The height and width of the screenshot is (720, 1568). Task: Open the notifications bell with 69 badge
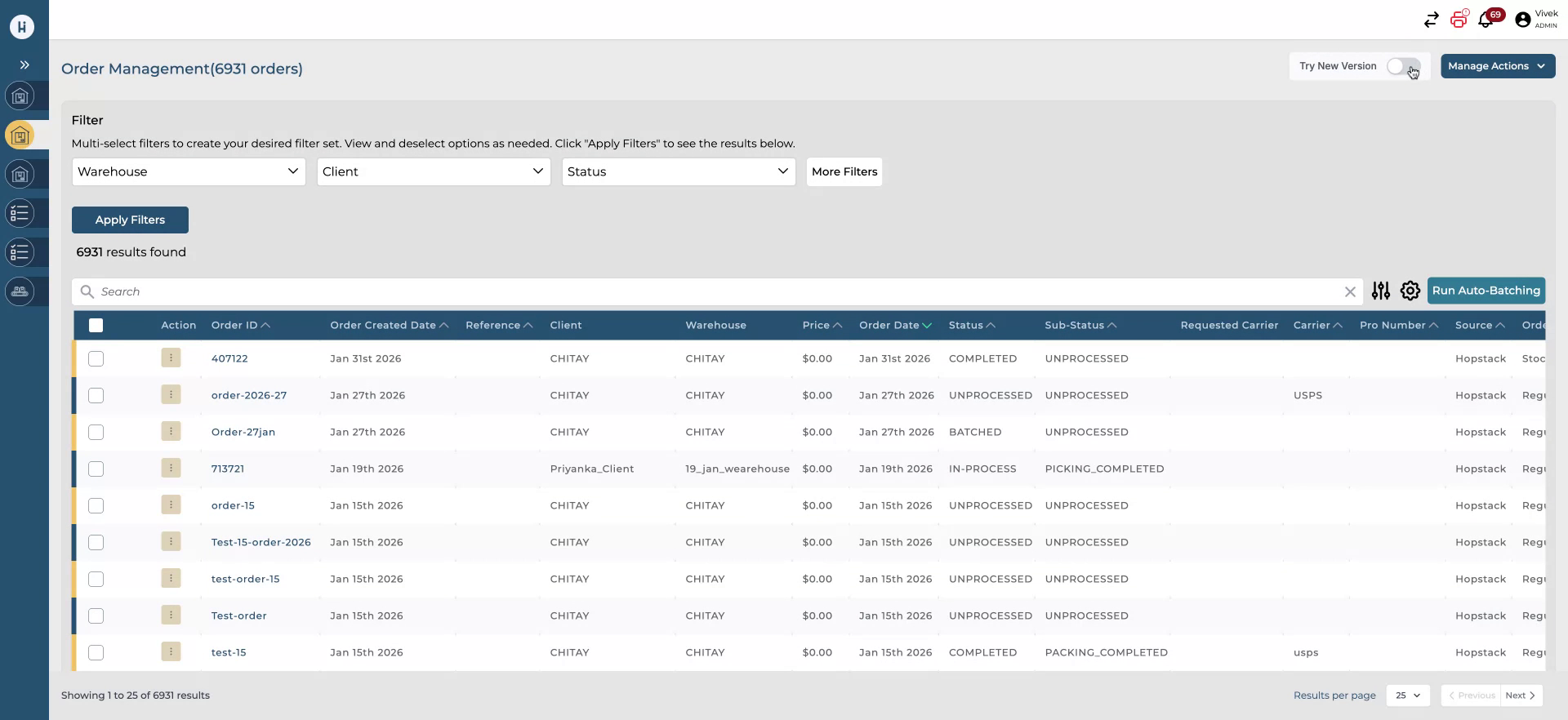(x=1486, y=20)
